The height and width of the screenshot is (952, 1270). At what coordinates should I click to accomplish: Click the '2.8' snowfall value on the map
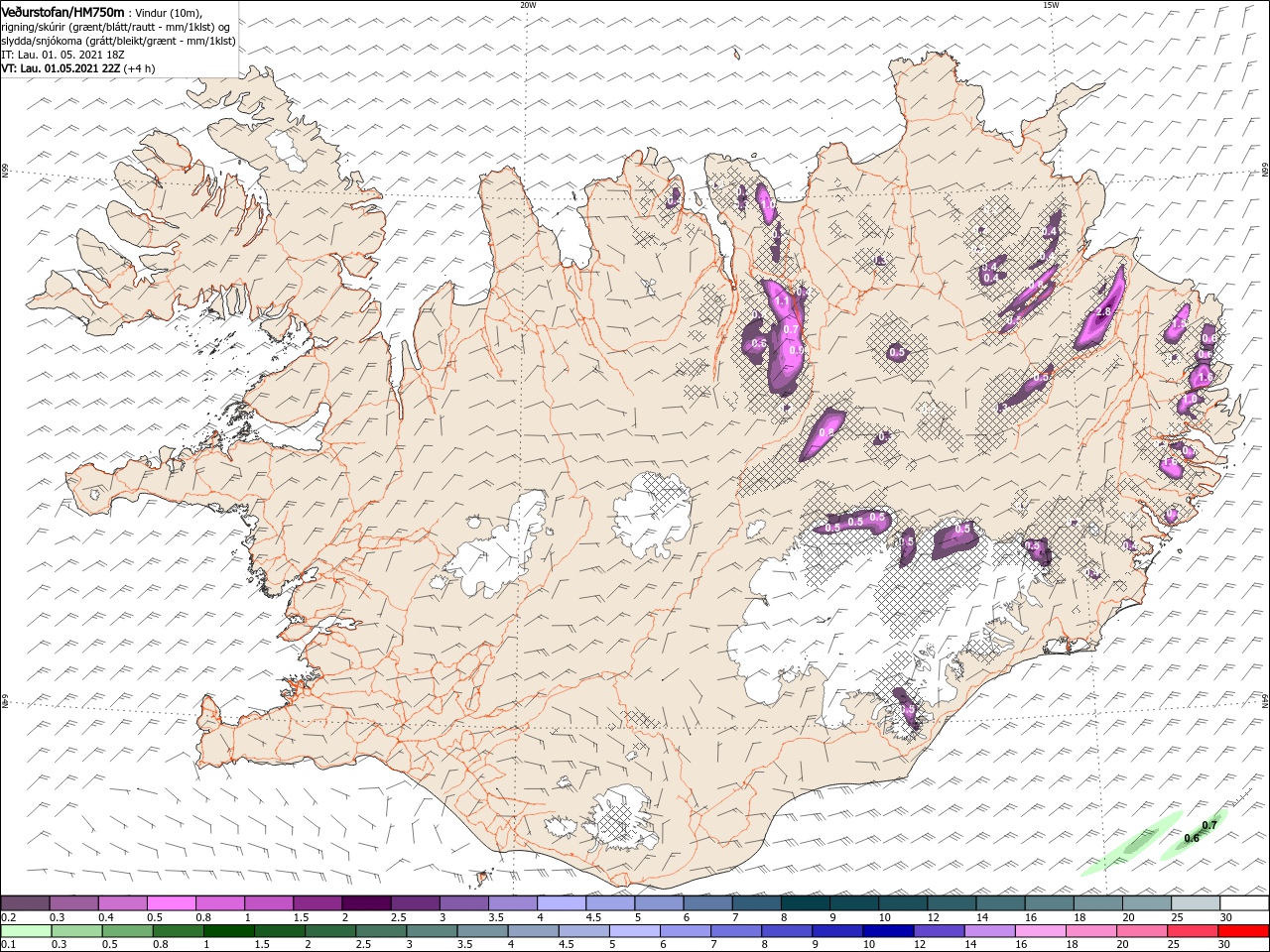coord(1103,312)
